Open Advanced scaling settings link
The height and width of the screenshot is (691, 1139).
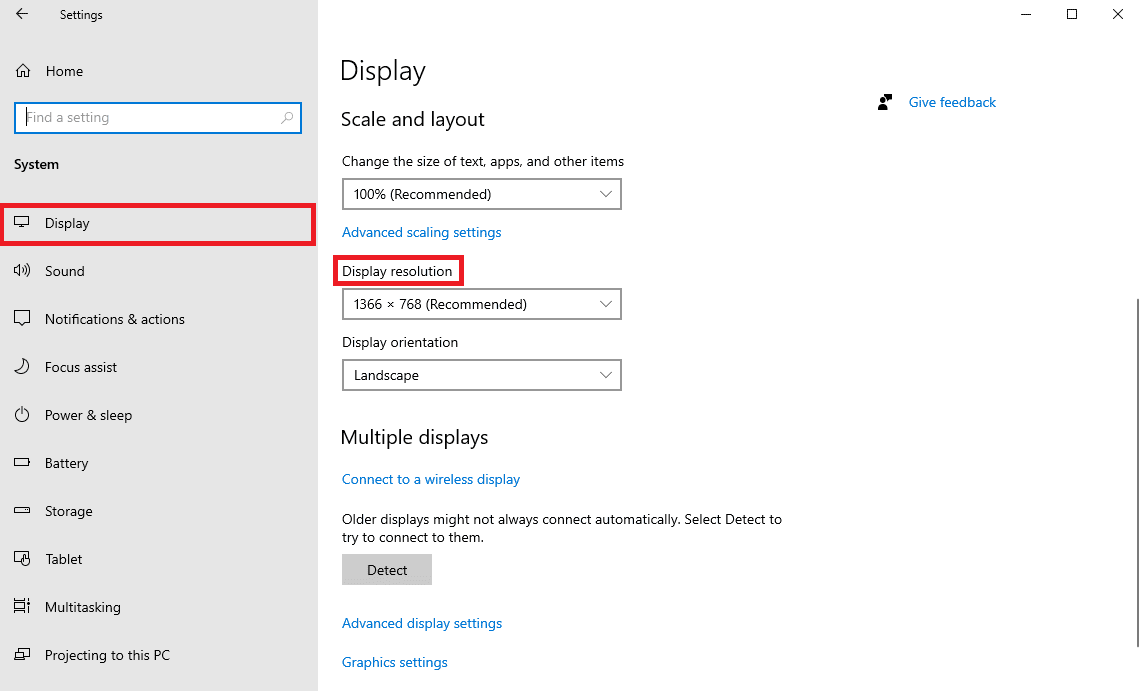421,233
